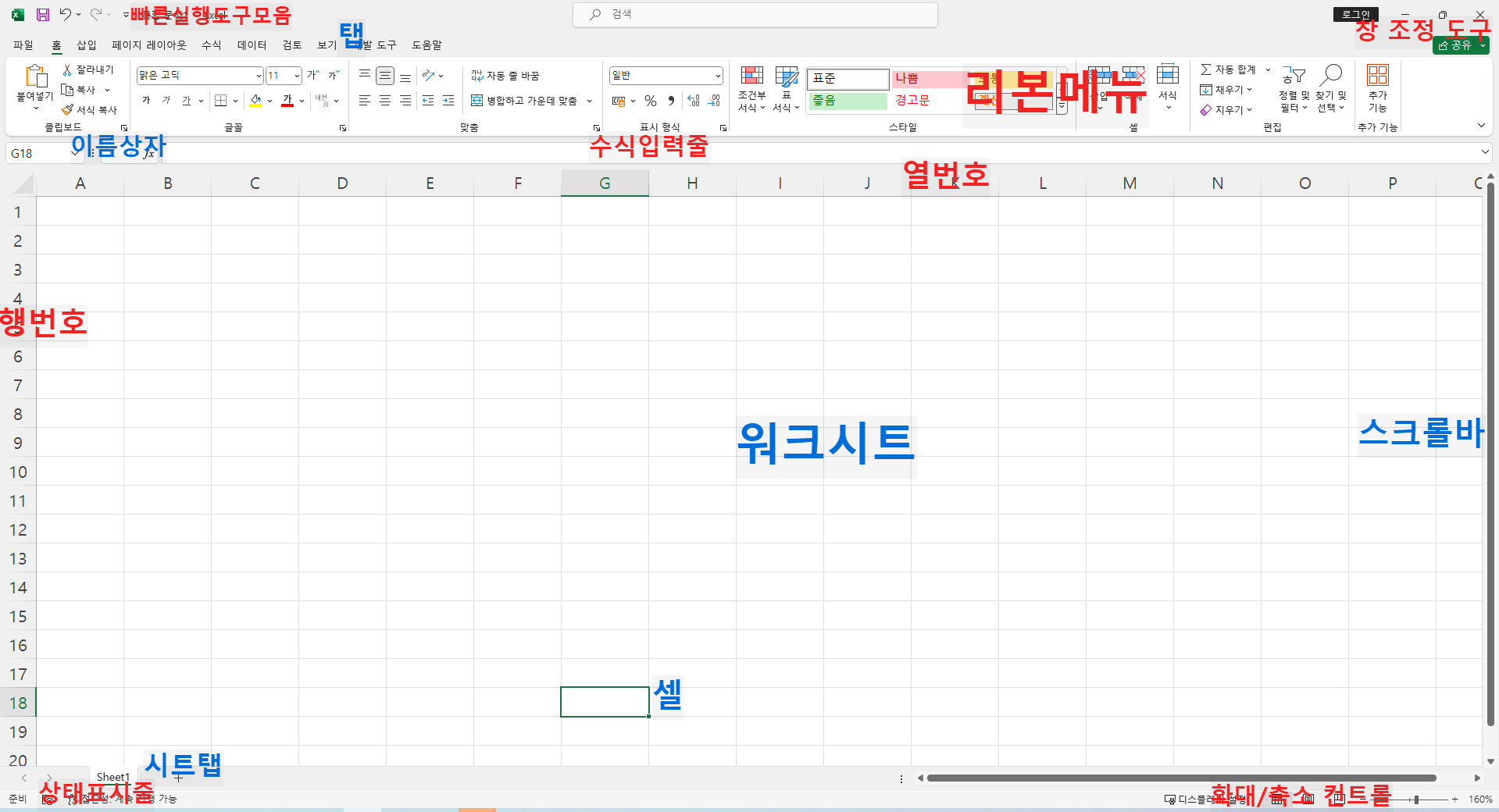Click the accounting number format icon
Screen dimensions: 1499x812
619,101
